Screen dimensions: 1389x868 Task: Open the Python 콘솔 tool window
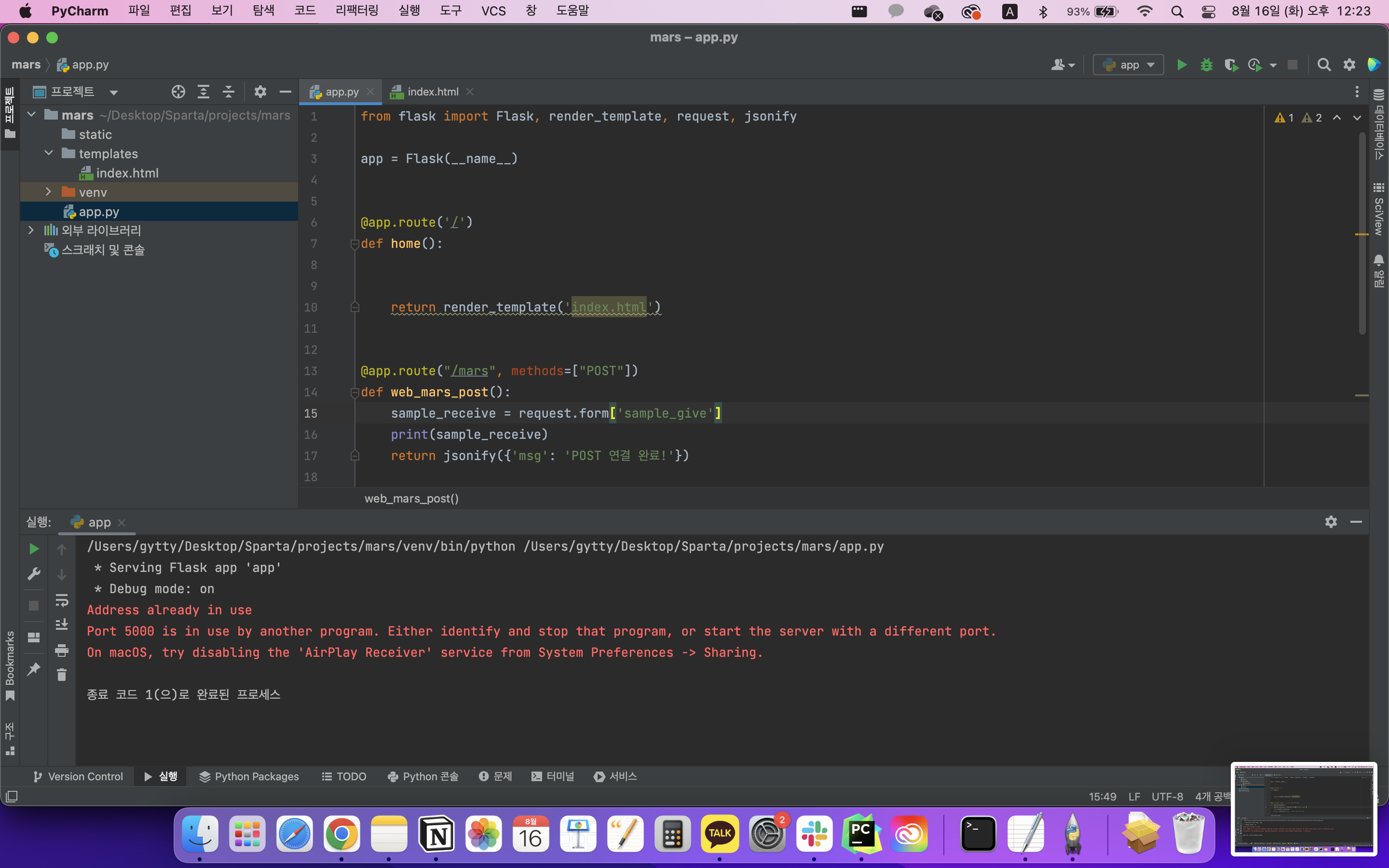(423, 777)
